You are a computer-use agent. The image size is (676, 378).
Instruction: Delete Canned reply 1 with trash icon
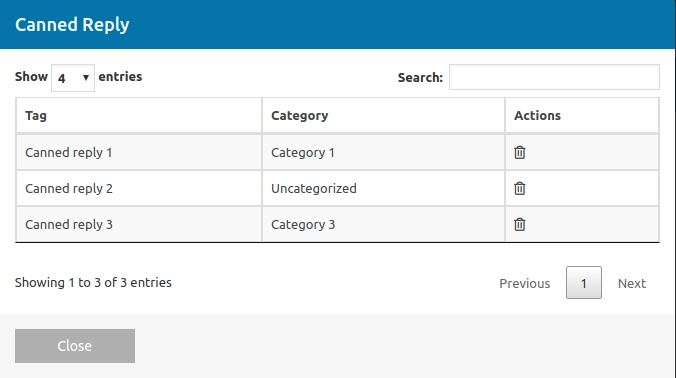pyautogui.click(x=520, y=153)
